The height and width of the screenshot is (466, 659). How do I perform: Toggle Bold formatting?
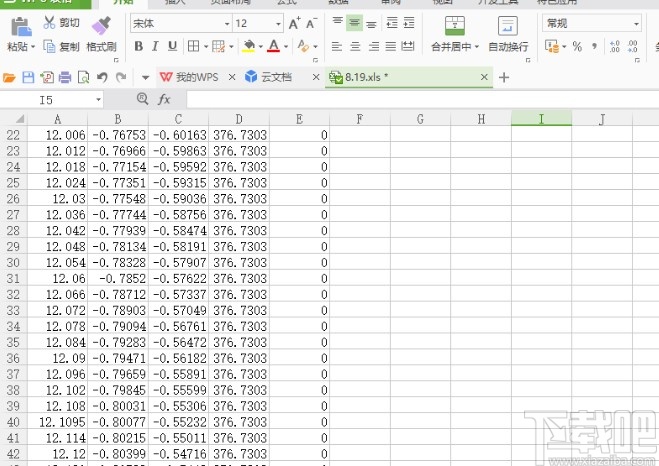[139, 46]
